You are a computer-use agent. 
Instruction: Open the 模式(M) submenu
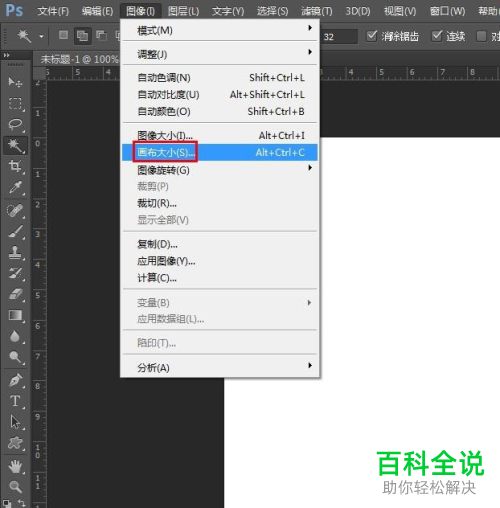[x=220, y=30]
